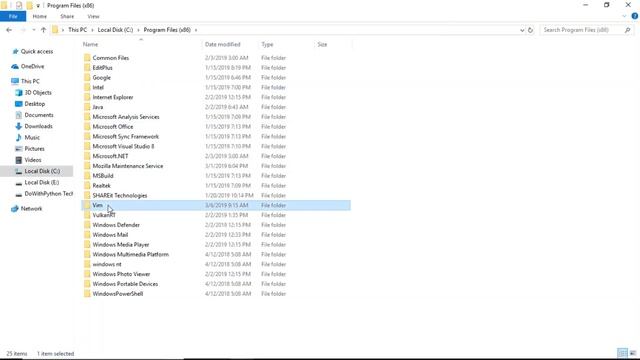Viewport: 640px width, 360px height.
Task: Select the Windows Defender folder icon
Action: tap(87, 224)
